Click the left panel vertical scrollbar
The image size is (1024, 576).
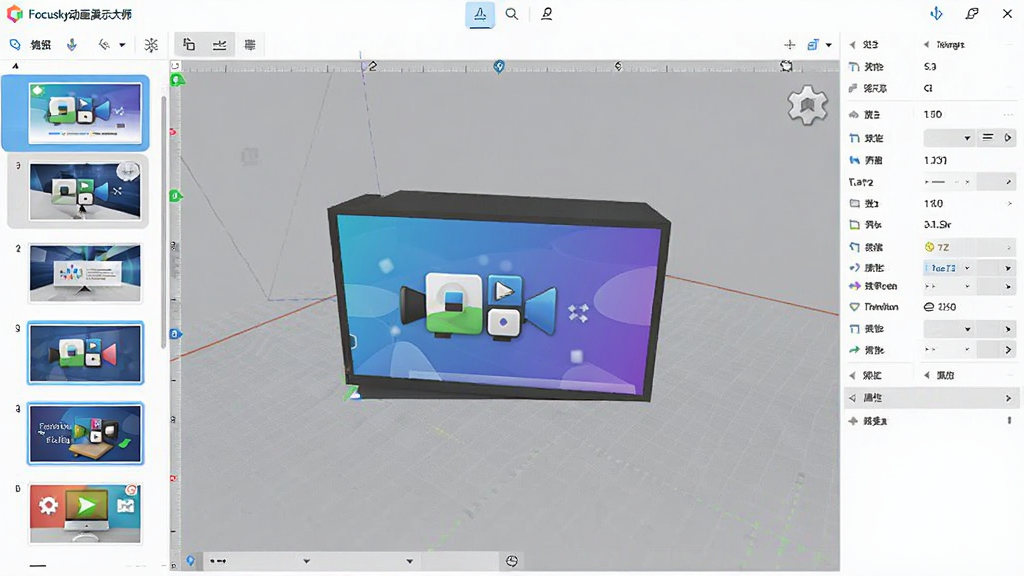[x=164, y=222]
